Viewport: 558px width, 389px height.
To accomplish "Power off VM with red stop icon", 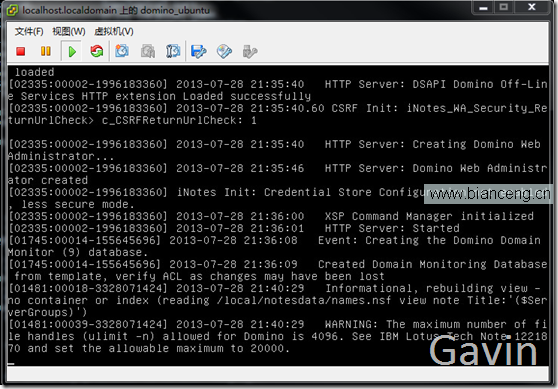I will pos(21,52).
